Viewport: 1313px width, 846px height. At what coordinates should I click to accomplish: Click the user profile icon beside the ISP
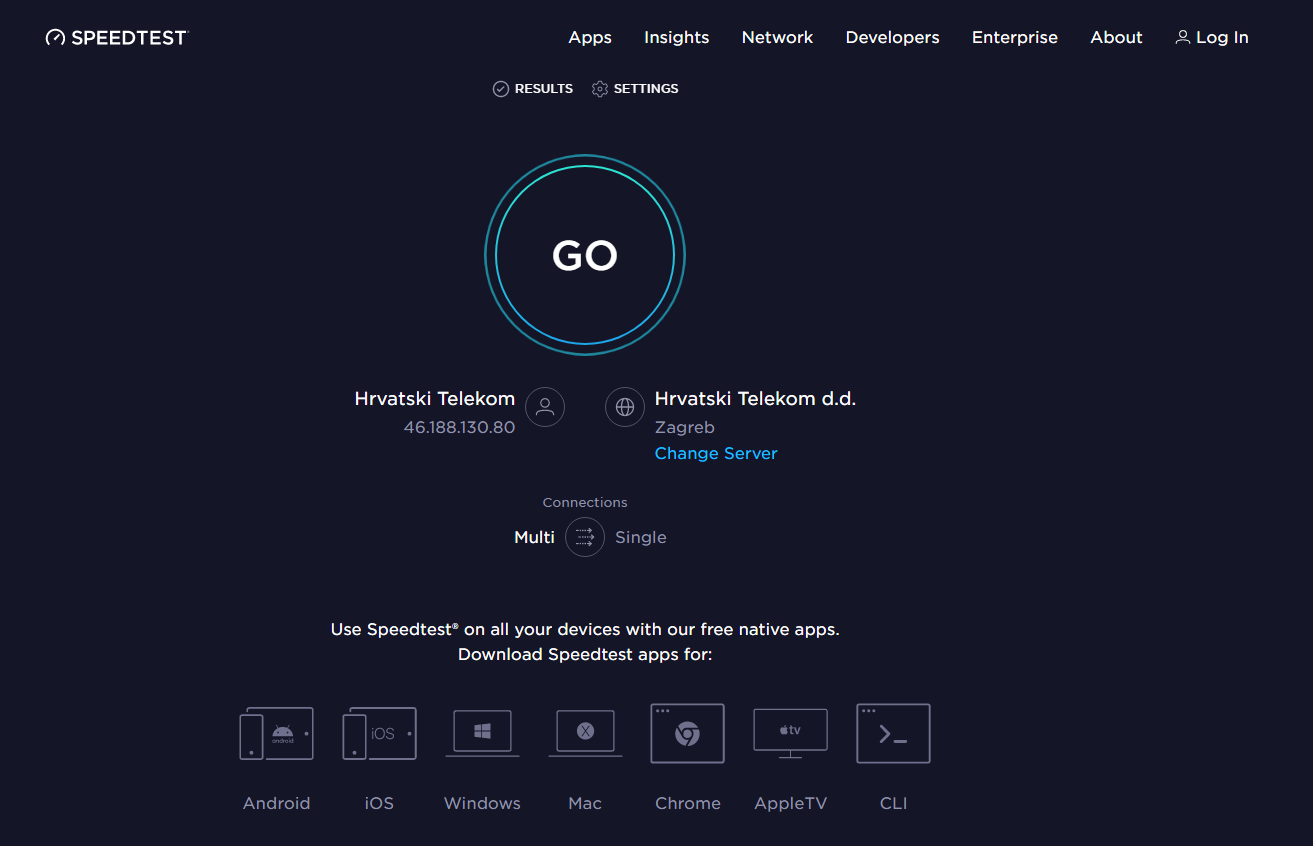point(545,407)
